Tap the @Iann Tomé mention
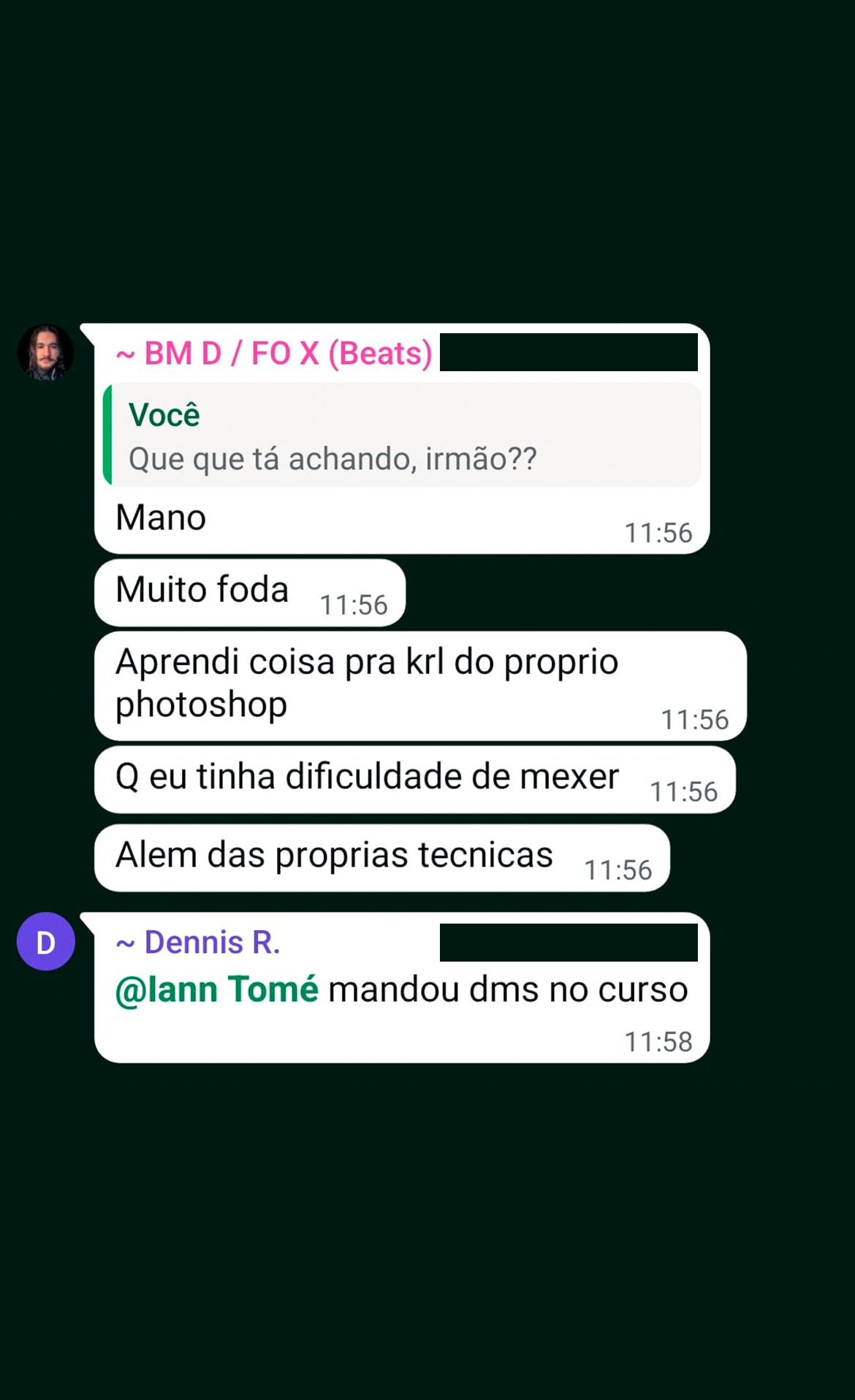This screenshot has width=855, height=1400. [x=217, y=989]
